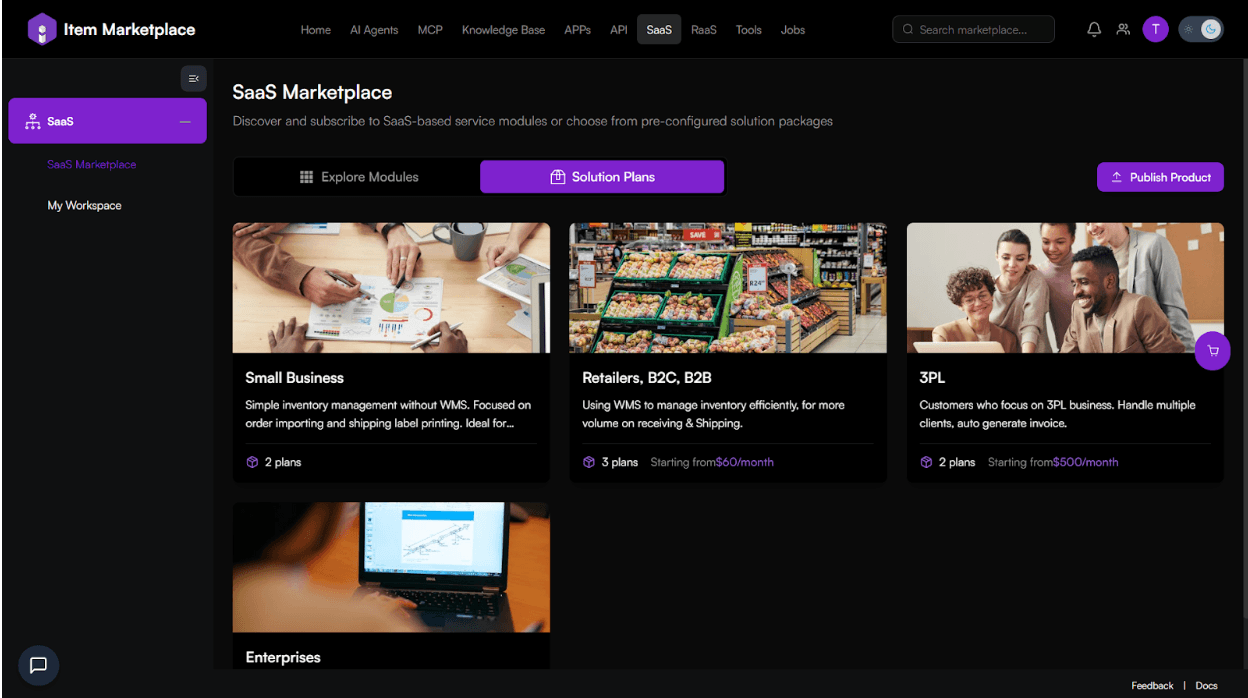Open the purple T user avatar
The image size is (1248, 698).
(1155, 29)
